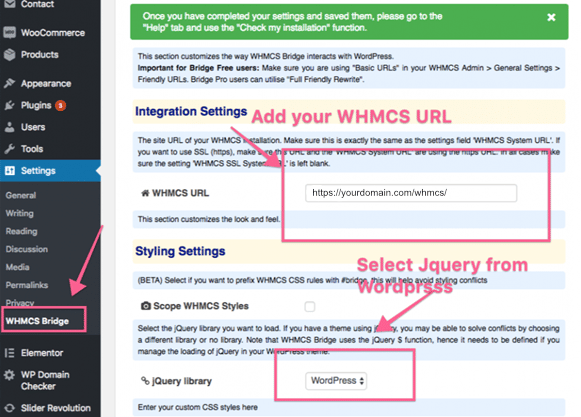Screen dimensions: 581x417
Task: Click the Tools wrench icon
Action: click(10, 149)
